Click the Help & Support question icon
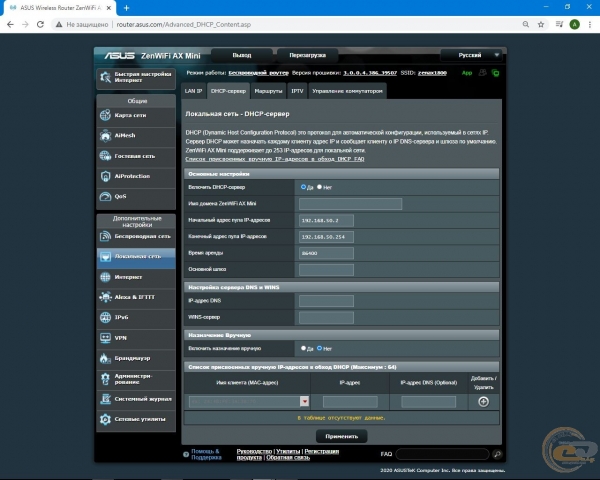The width and height of the screenshot is (600, 480). point(186,454)
